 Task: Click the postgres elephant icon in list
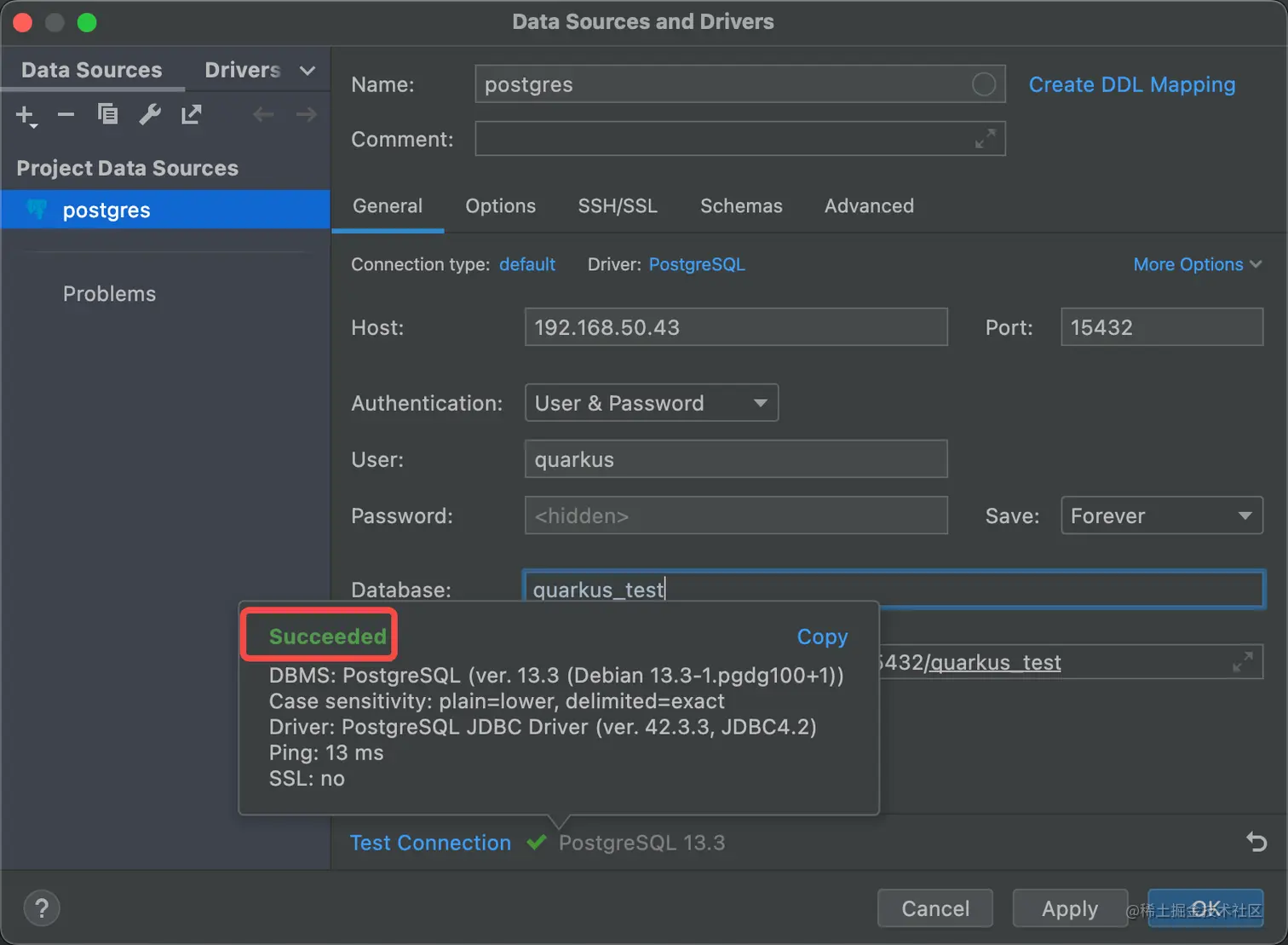(37, 210)
